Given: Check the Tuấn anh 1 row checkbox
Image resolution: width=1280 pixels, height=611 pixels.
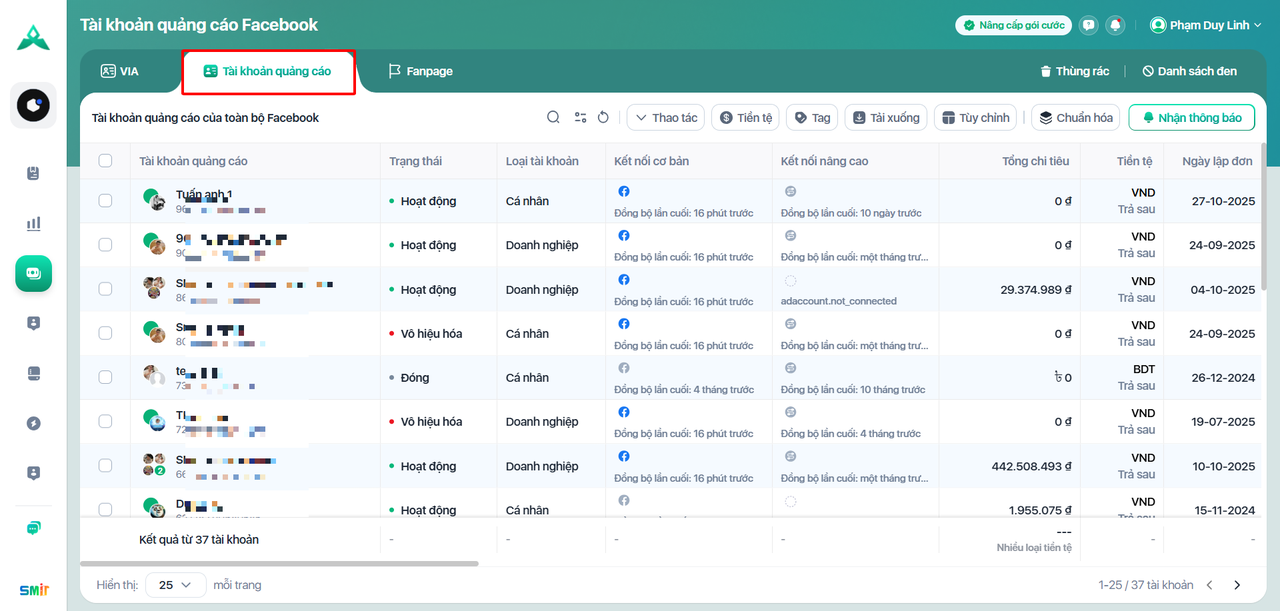Looking at the screenshot, I should point(105,201).
